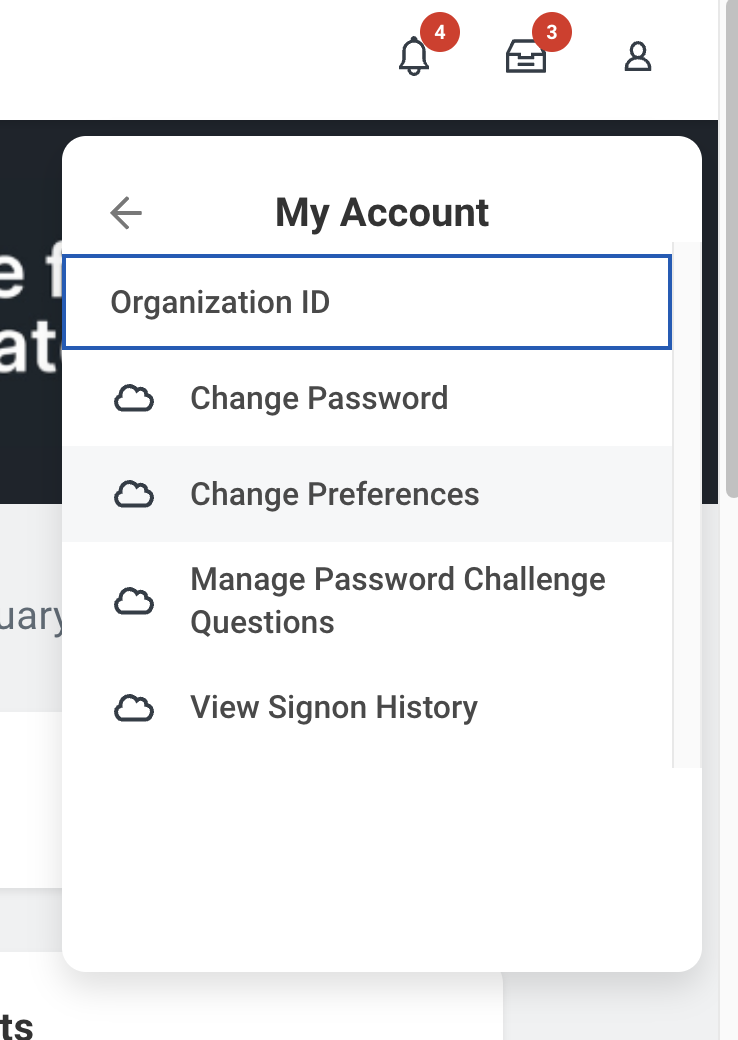The width and height of the screenshot is (738, 1040).
Task: Click the back arrow beside My Account
Action: (126, 213)
